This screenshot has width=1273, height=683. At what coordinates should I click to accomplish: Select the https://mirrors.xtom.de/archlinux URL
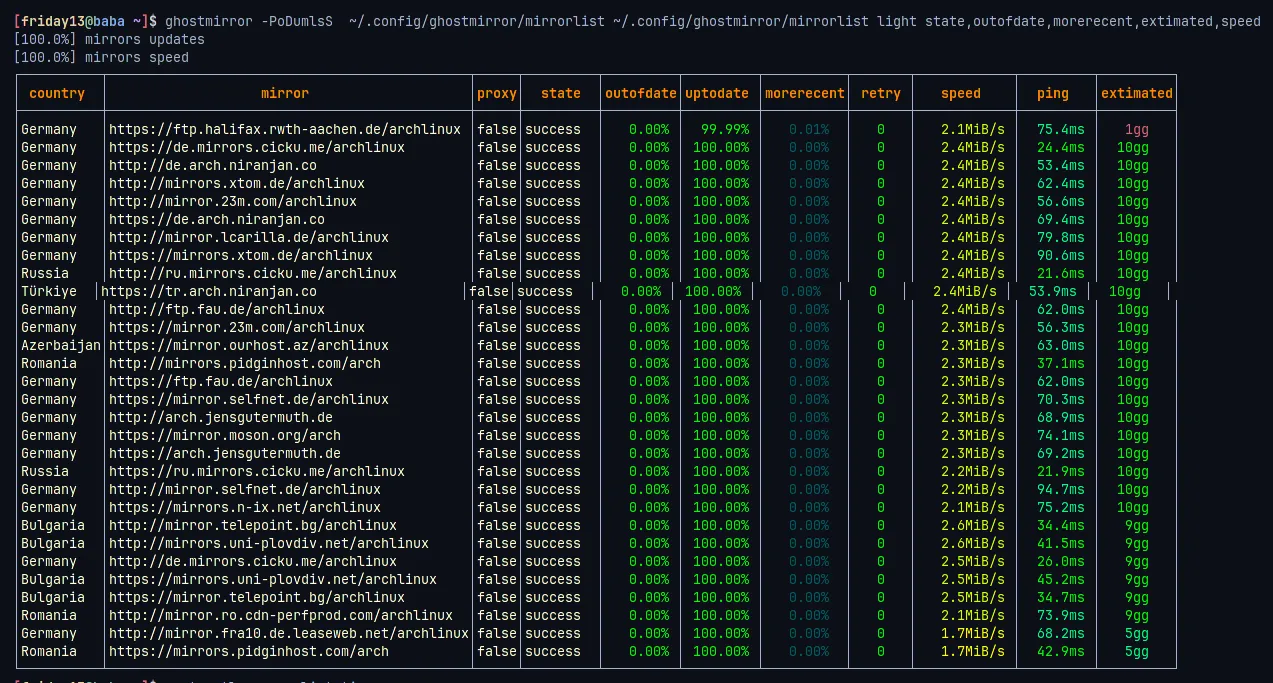[241, 255]
